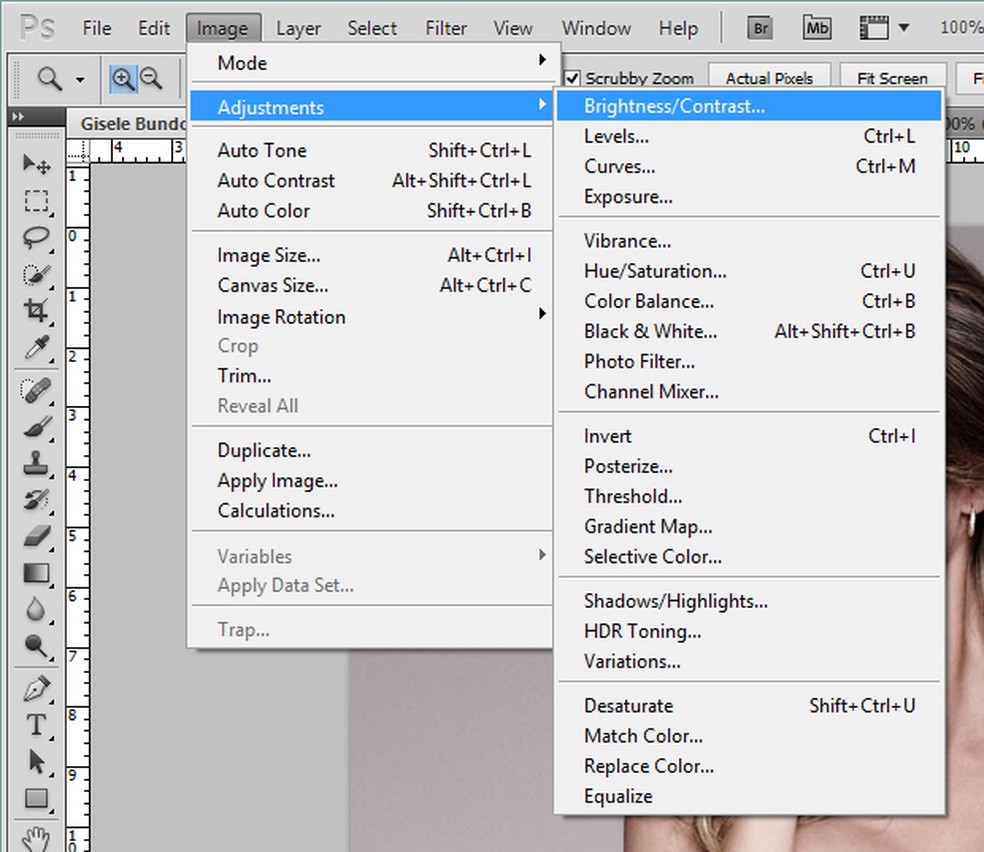The width and height of the screenshot is (984, 852).
Task: Select the Eraser tool
Action: pyautogui.click(x=36, y=536)
